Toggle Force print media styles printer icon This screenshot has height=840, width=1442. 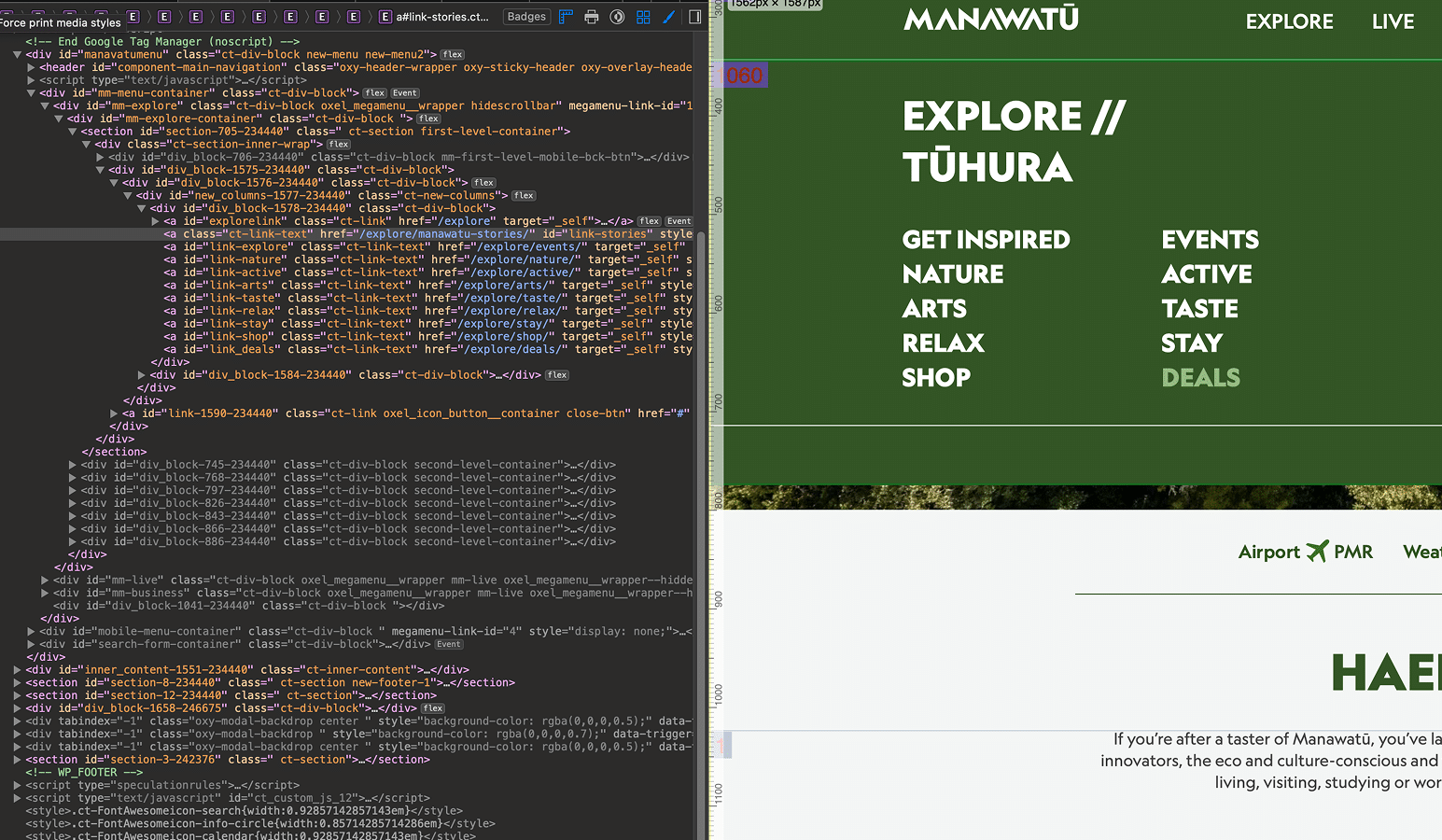591,17
